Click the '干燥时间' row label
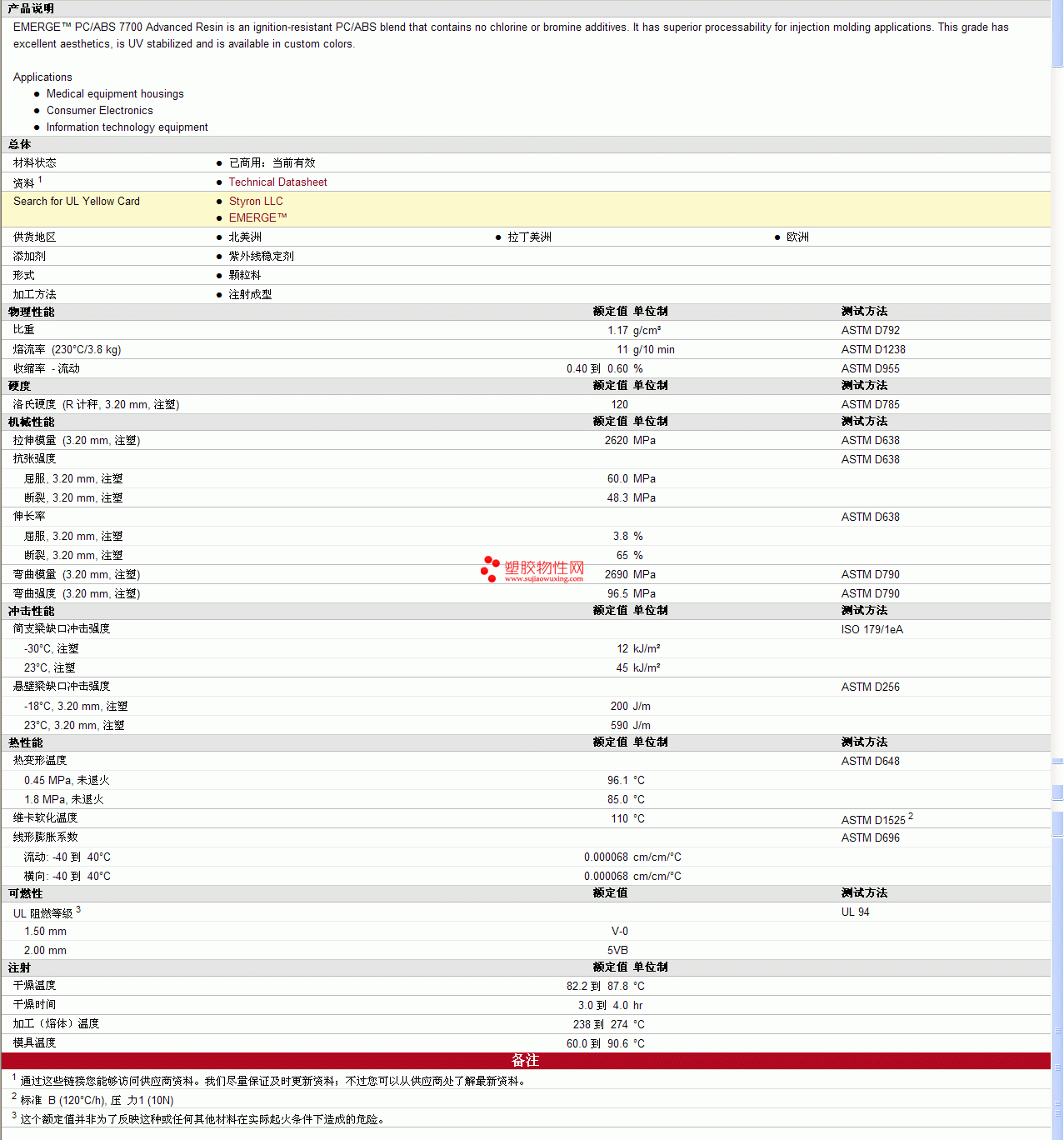The image size is (1064, 1140). pos(34,1005)
